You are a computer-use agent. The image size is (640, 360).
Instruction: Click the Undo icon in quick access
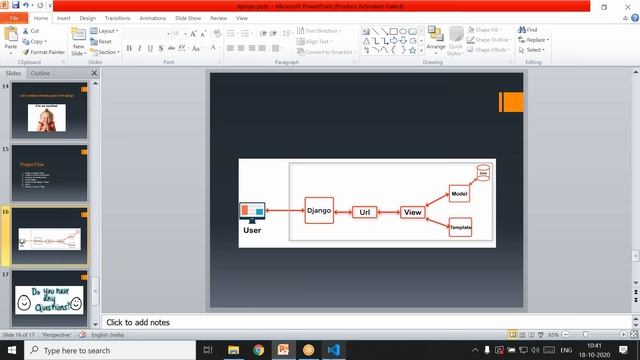click(x=26, y=5)
